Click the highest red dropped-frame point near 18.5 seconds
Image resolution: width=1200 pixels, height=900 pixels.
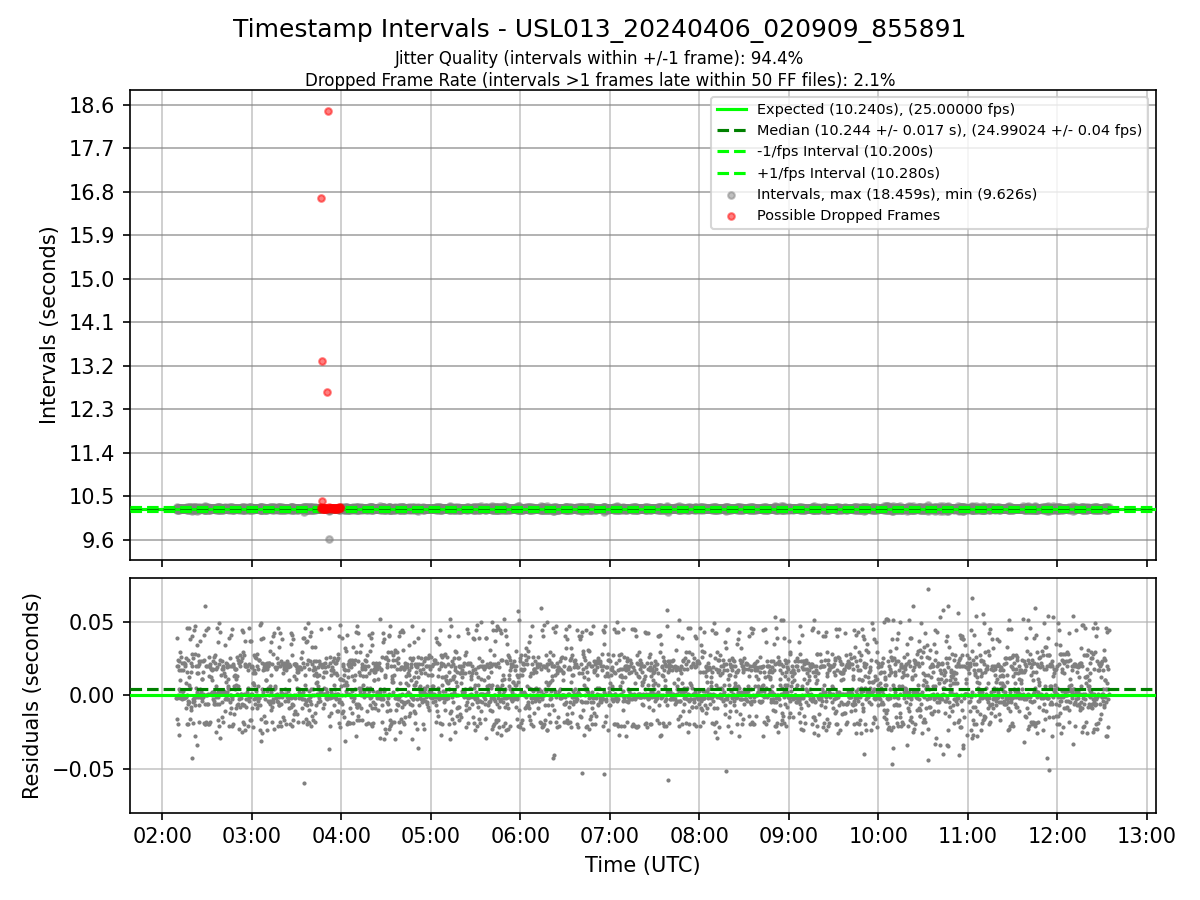tap(328, 111)
